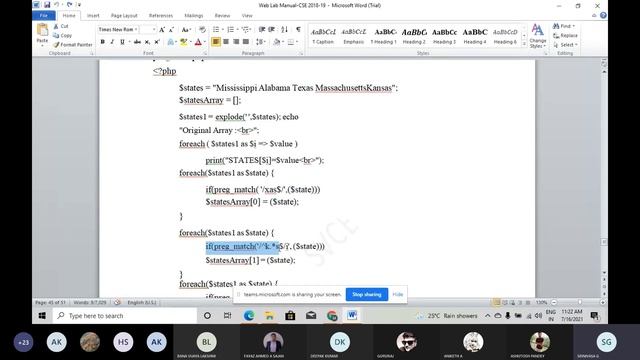Apply the Heading 3 style
The width and height of the screenshot is (640, 360).
pyautogui.click(x=444, y=36)
